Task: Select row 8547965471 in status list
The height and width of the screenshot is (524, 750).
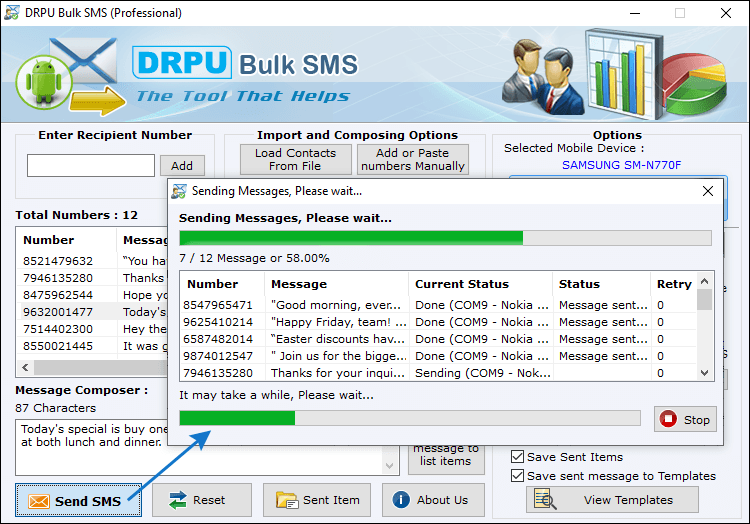Action: click(x=439, y=305)
